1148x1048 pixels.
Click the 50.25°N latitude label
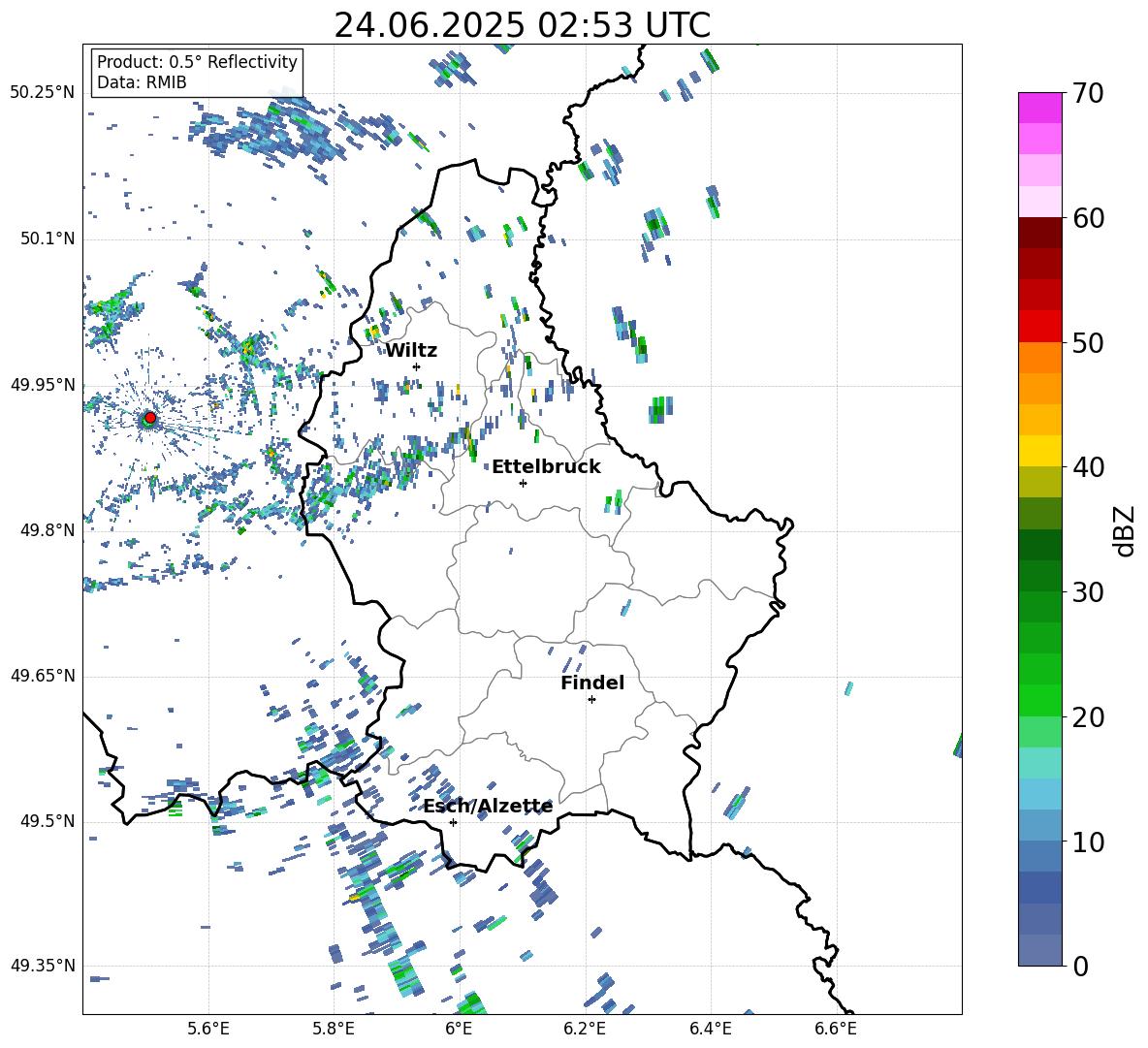click(x=43, y=93)
